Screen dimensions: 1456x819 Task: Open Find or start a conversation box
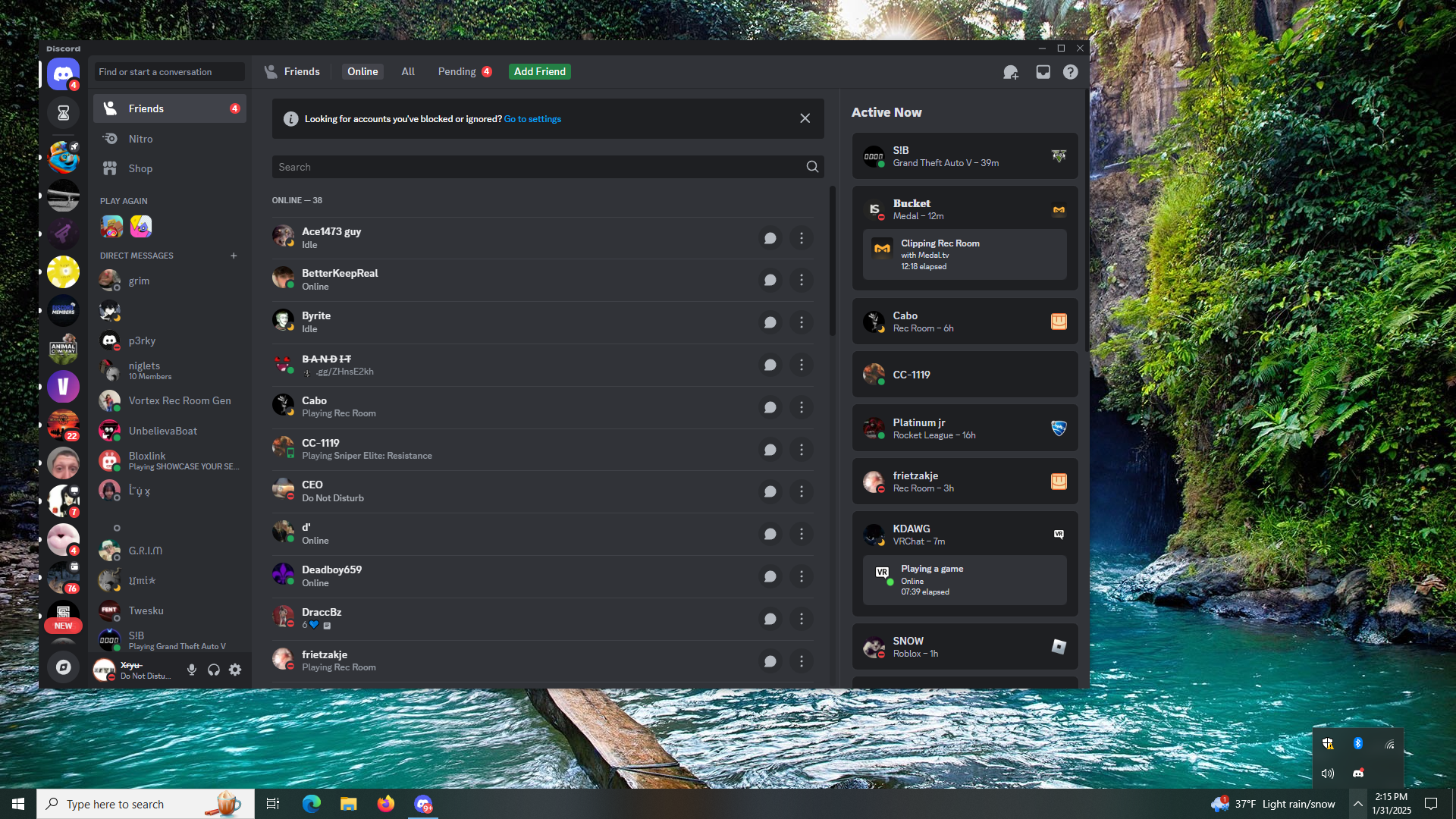169,72
